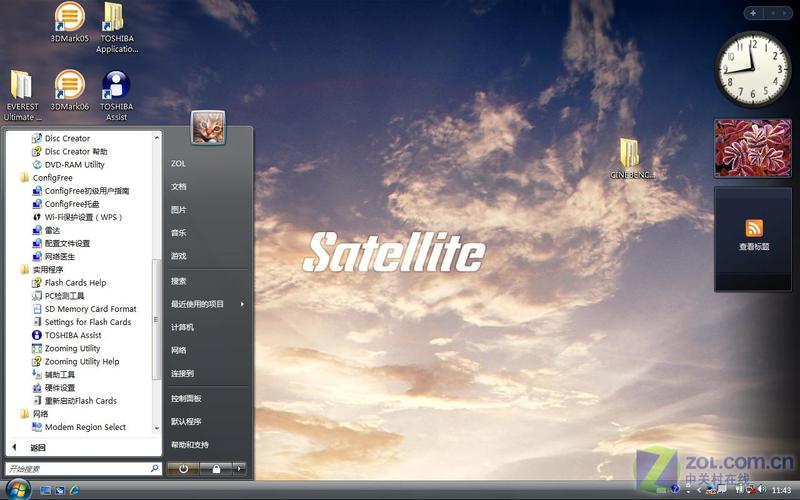Open 帮助和支持 from the Start menu
Screen dimensions: 800x500
[189, 445]
